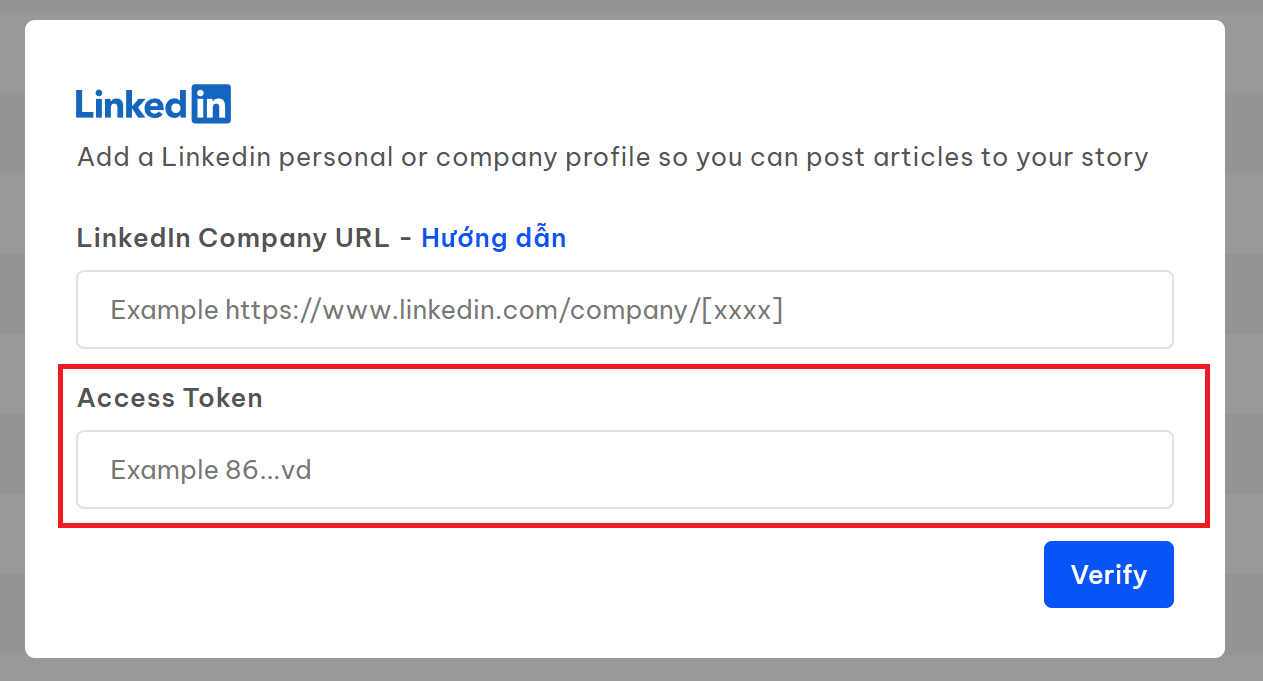
Task: Open the Hướng dẫn guide link
Action: click(493, 238)
